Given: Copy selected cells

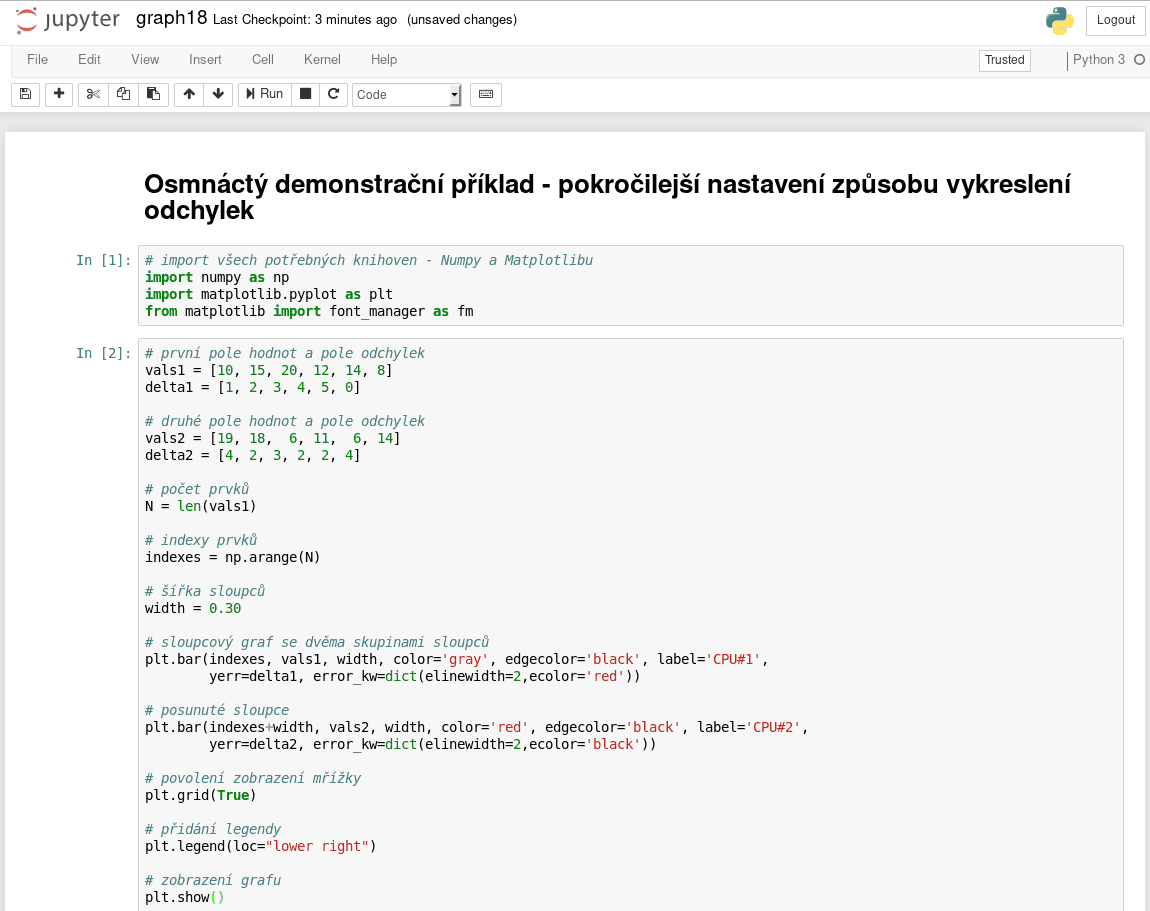Looking at the screenshot, I should pos(123,94).
